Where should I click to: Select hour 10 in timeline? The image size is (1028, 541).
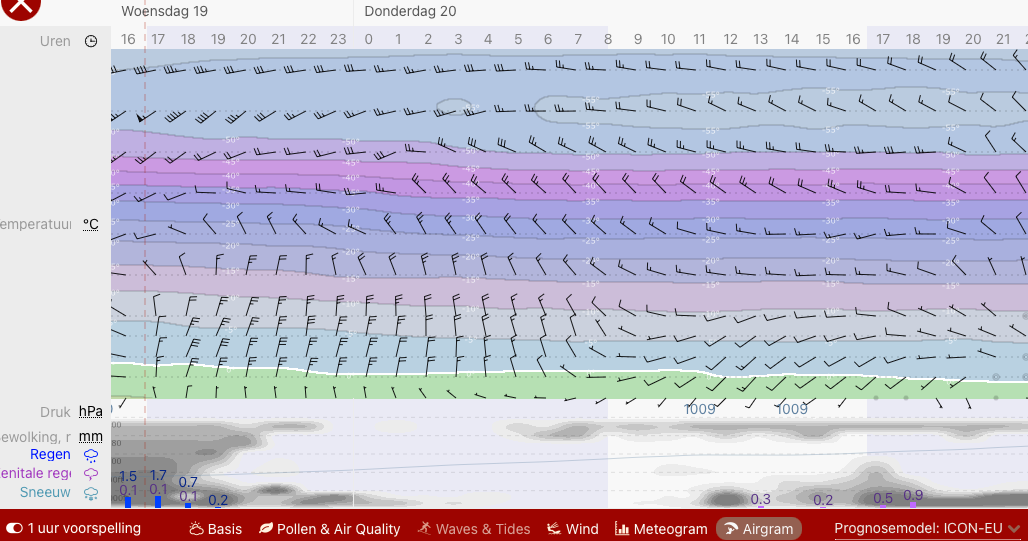(x=667, y=39)
